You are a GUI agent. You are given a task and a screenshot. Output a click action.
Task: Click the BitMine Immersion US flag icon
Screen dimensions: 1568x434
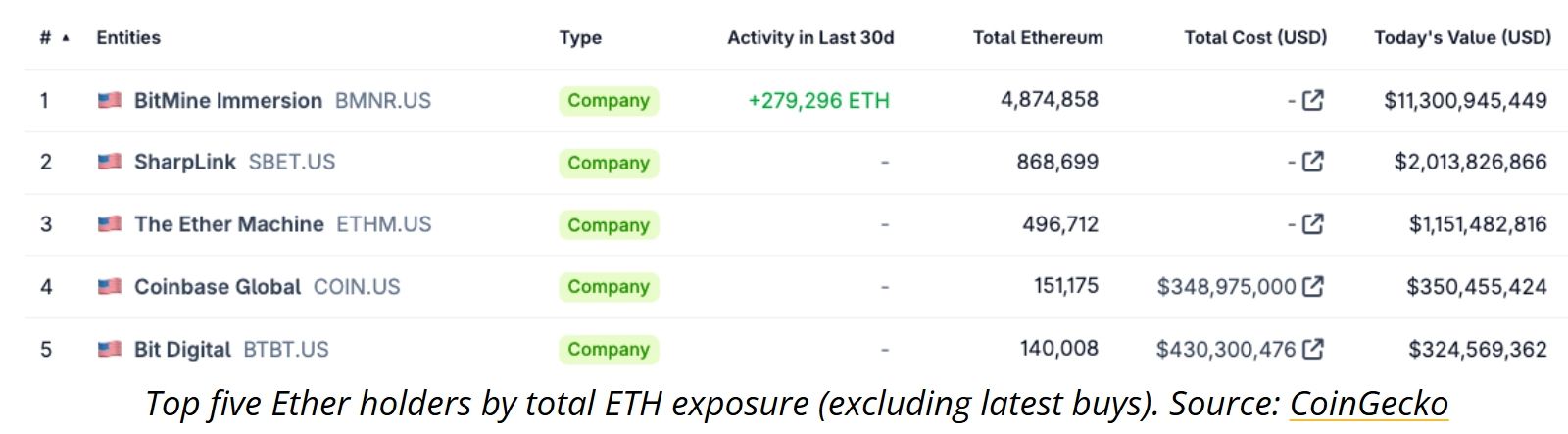(110, 100)
